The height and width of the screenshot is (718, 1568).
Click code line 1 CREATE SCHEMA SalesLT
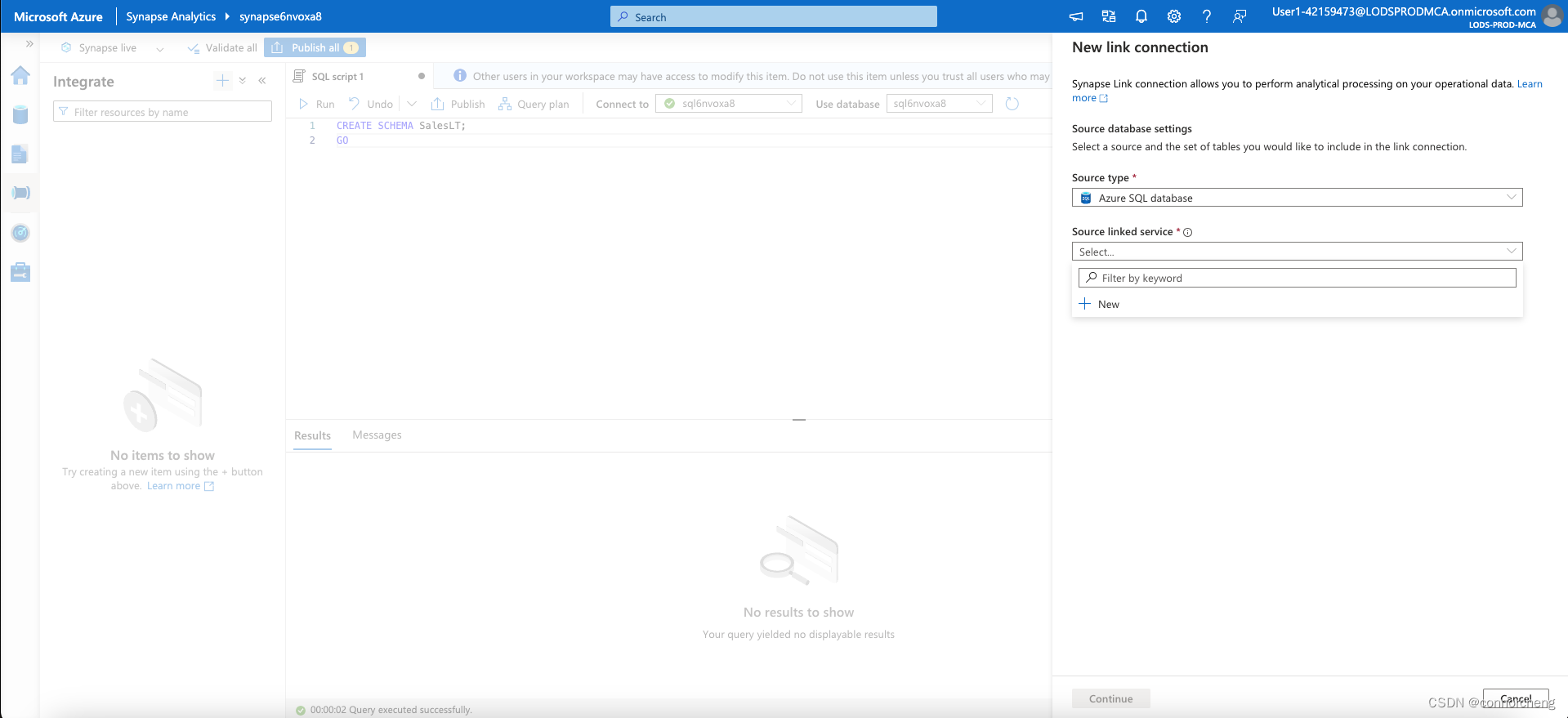[400, 126]
